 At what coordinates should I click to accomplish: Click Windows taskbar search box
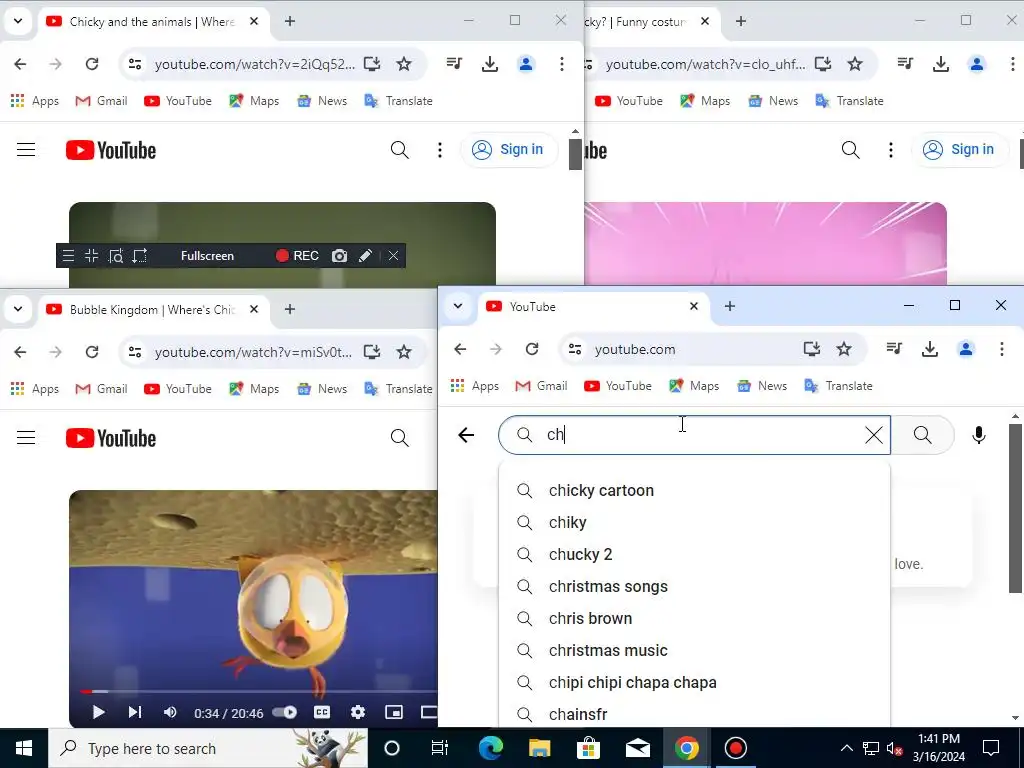(x=208, y=748)
